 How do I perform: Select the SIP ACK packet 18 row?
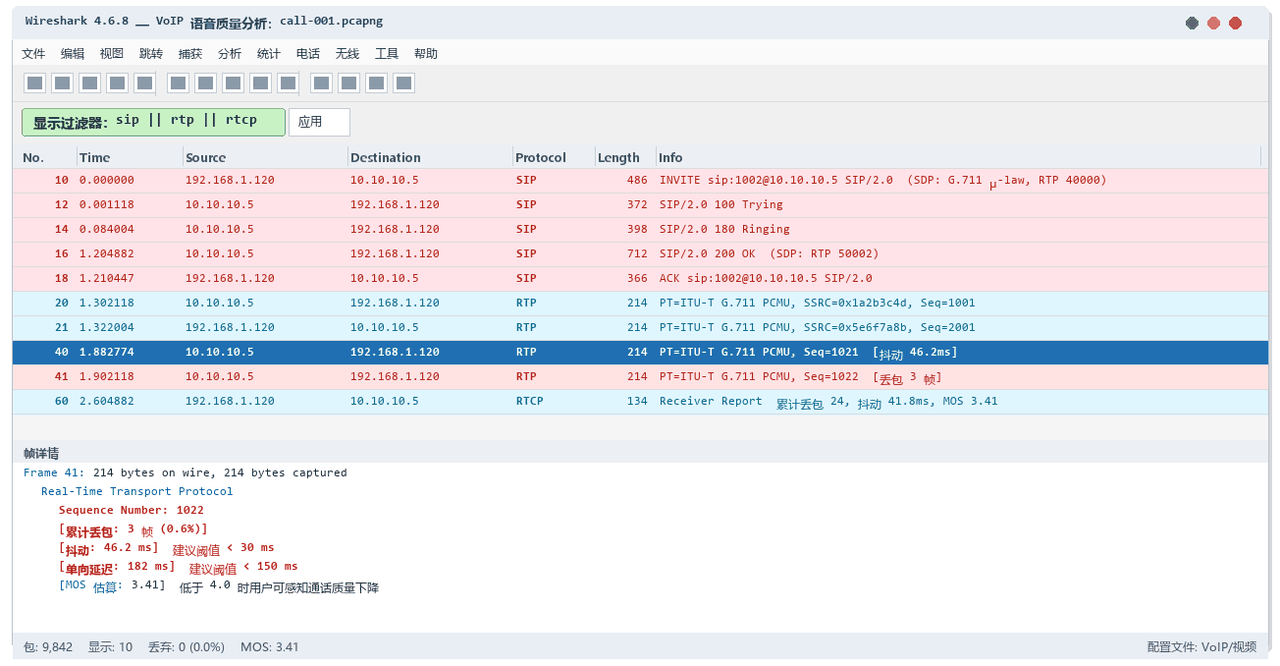pyautogui.click(x=640, y=278)
